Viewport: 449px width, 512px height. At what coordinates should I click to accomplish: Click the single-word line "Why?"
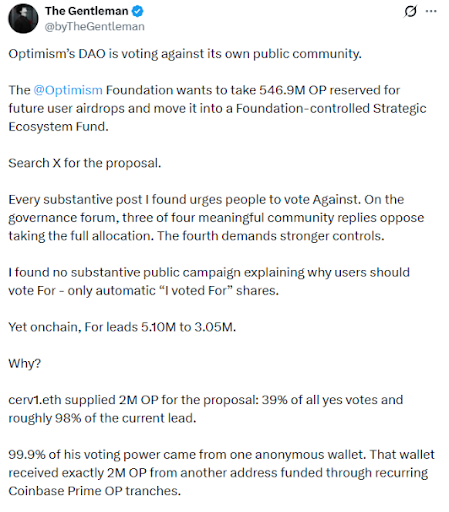[x=25, y=363]
